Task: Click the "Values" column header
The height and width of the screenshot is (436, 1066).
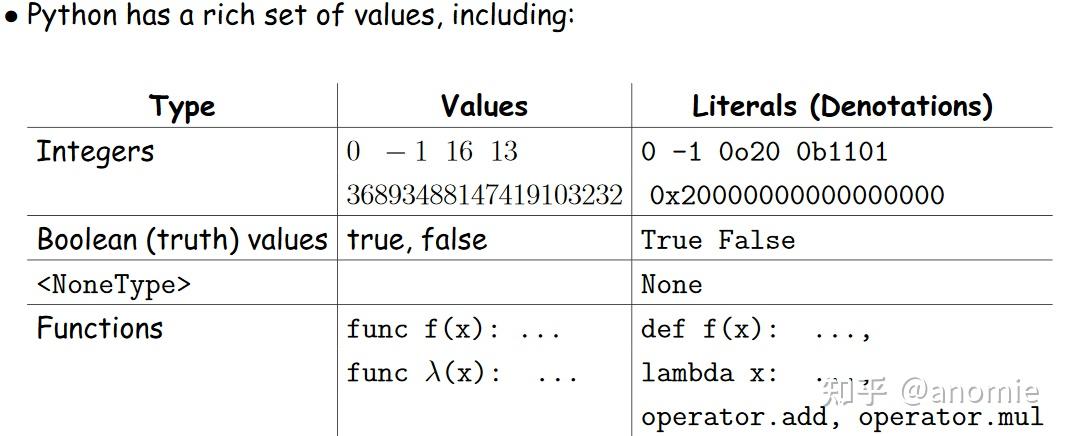Action: [x=484, y=106]
